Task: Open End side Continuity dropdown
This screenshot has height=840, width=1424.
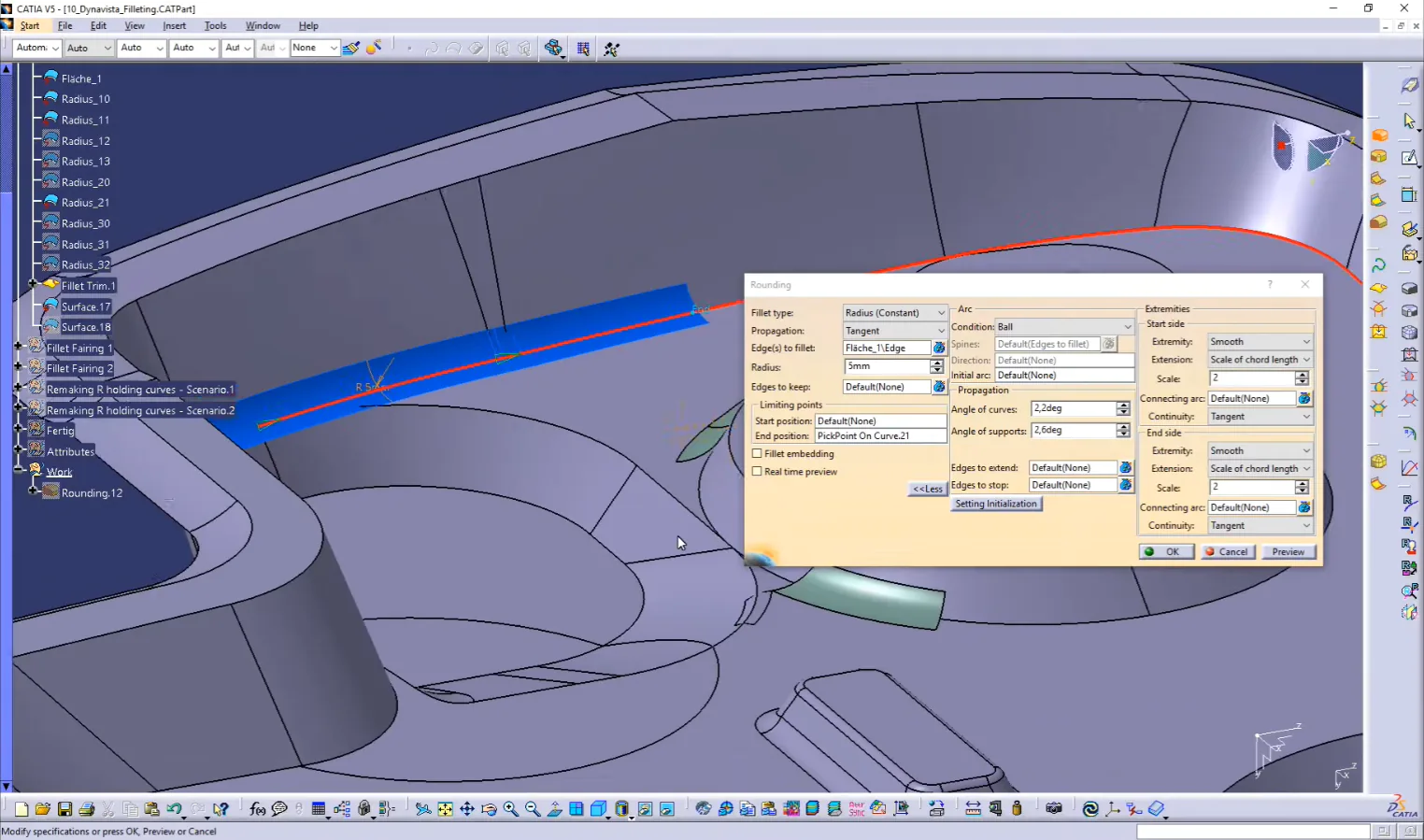Action: click(x=1260, y=526)
